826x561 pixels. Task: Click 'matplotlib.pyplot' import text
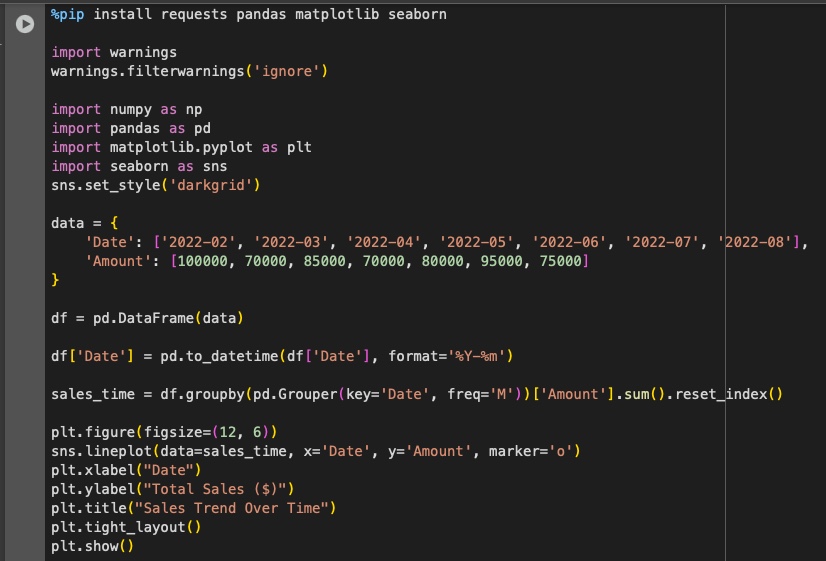pos(181,147)
